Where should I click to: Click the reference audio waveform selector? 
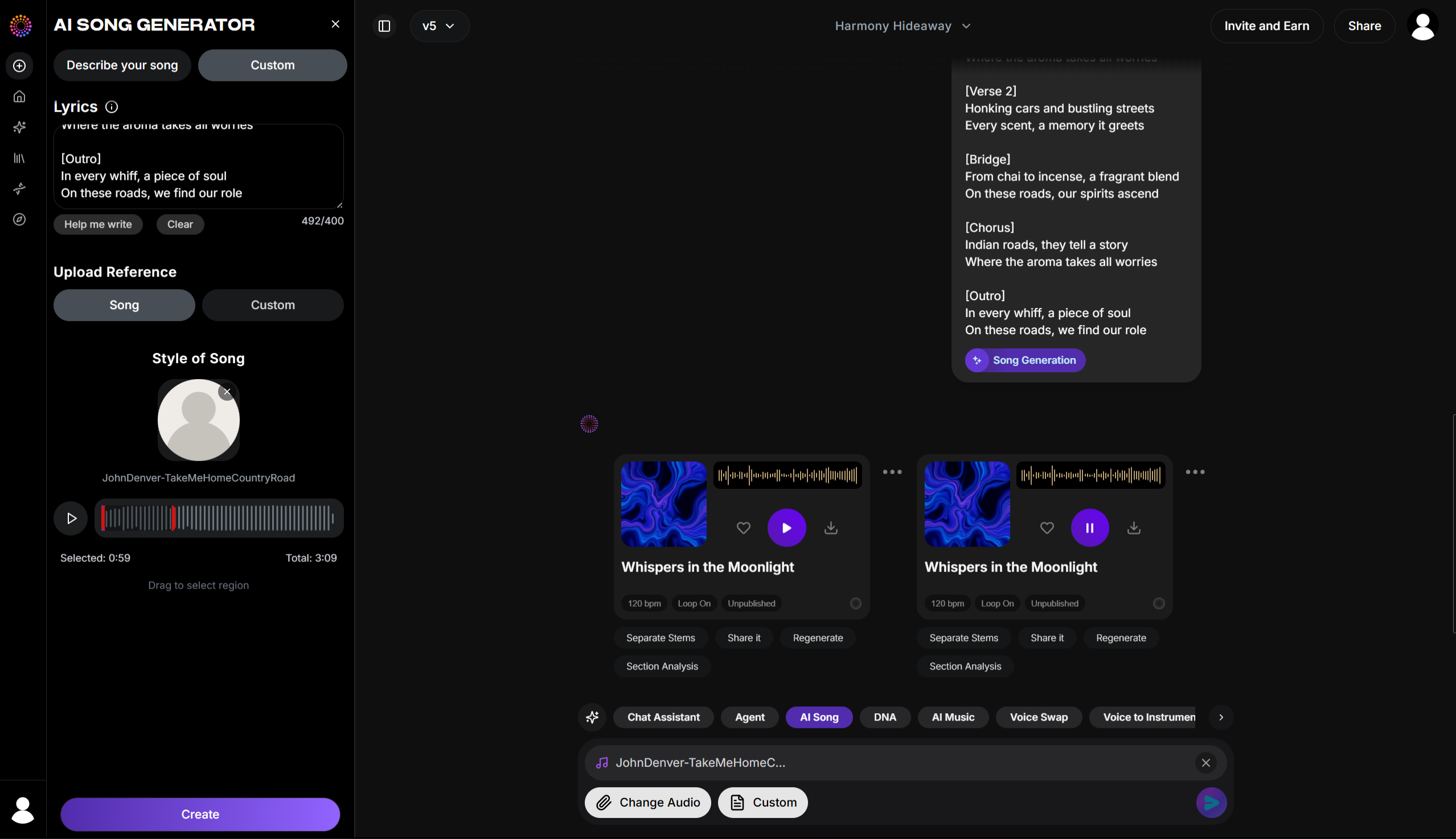point(219,518)
